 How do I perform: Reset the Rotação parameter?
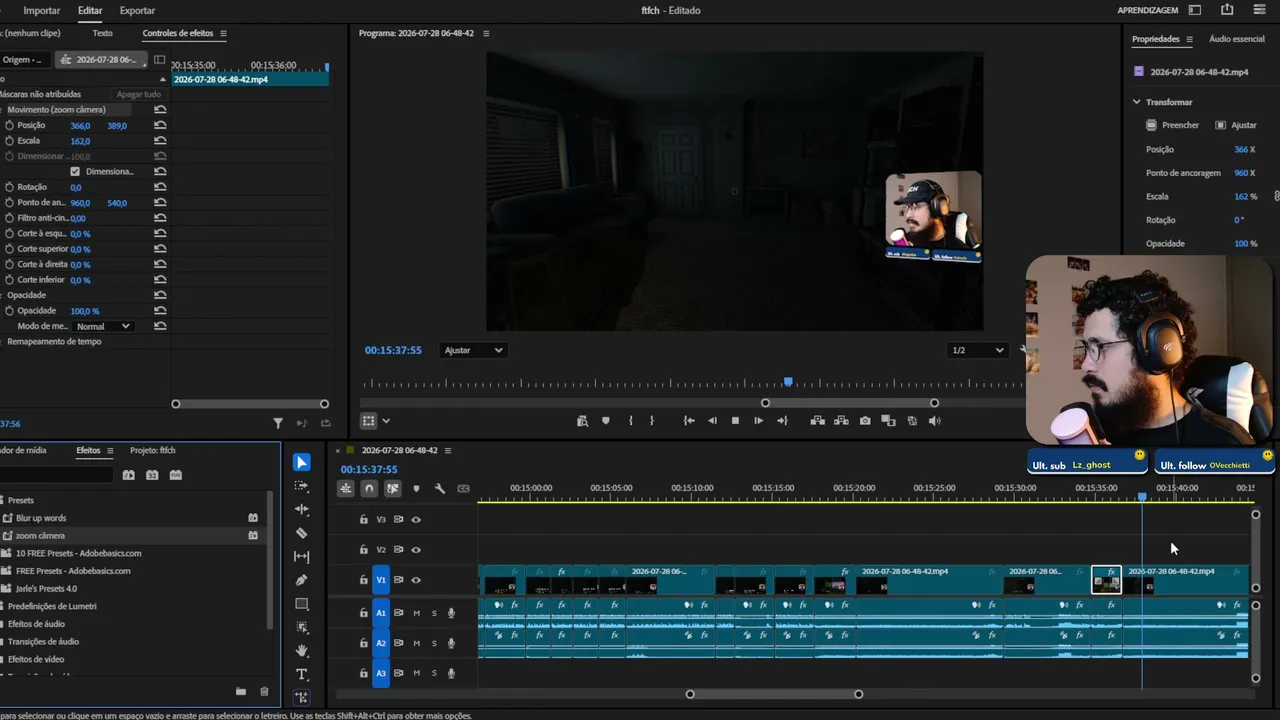click(x=160, y=187)
